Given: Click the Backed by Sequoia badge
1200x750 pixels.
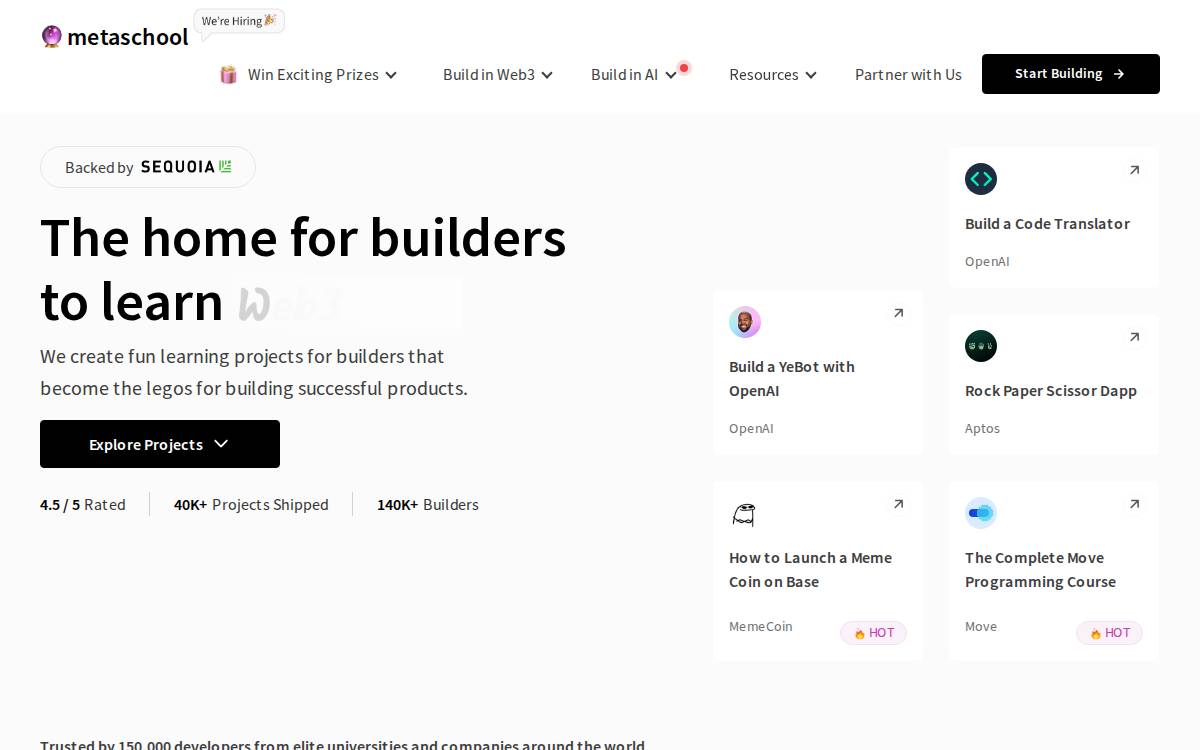Looking at the screenshot, I should pos(148,167).
